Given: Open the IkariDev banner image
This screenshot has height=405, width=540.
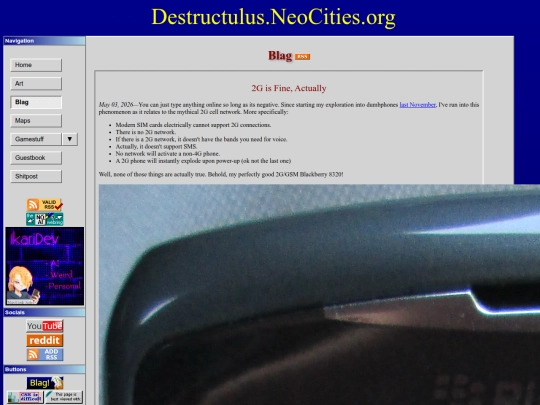Looking at the screenshot, I should [x=45, y=266].
